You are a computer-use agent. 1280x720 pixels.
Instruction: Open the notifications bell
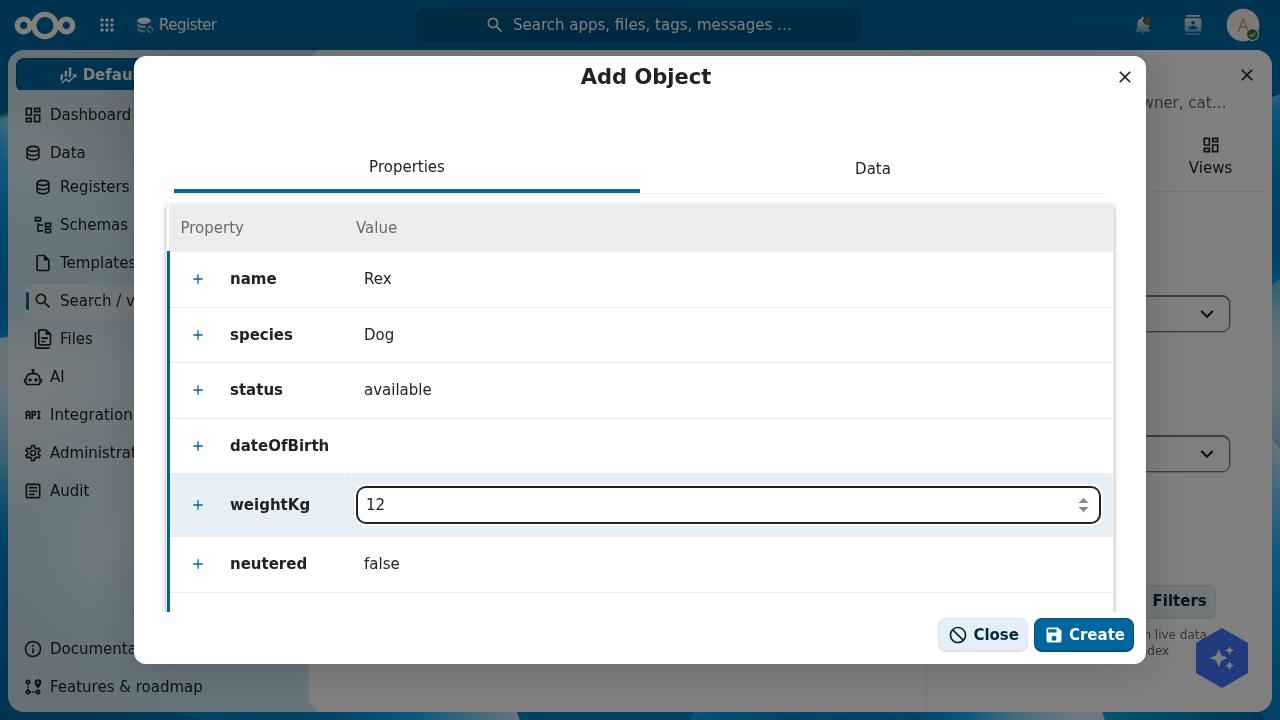click(x=1143, y=25)
